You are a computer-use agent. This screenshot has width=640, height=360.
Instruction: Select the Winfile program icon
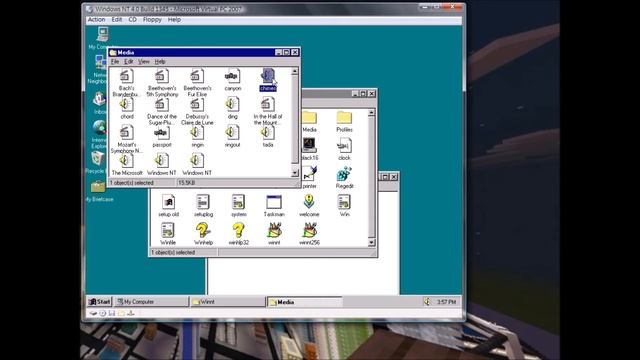(168, 231)
